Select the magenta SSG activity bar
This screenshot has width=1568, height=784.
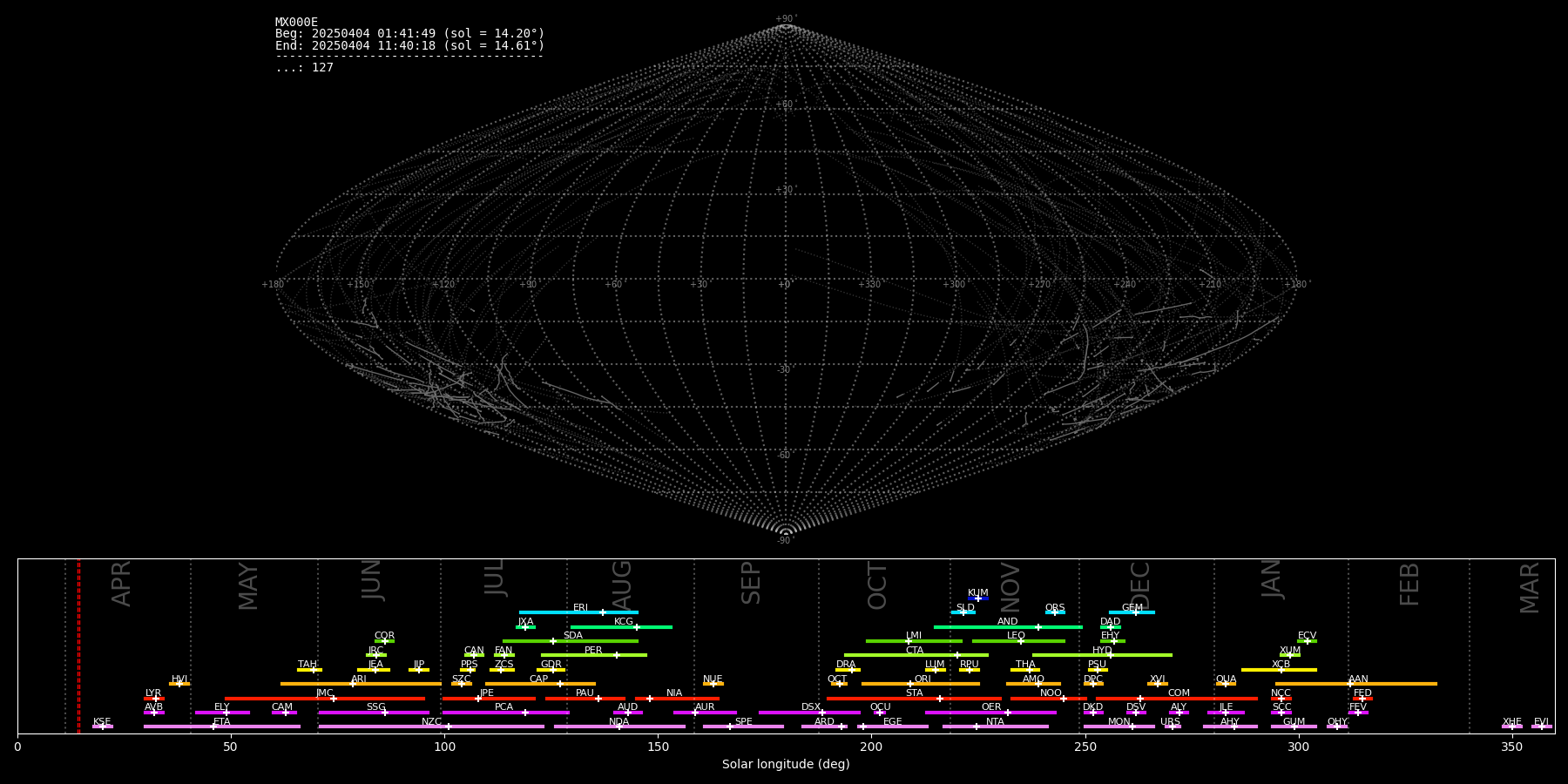click(x=374, y=713)
